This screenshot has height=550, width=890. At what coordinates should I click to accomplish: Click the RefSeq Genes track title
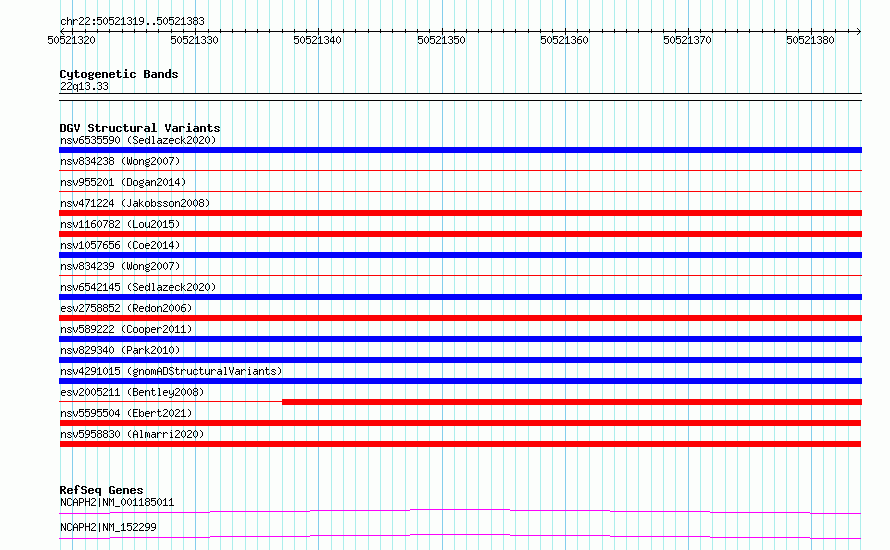coord(101,490)
